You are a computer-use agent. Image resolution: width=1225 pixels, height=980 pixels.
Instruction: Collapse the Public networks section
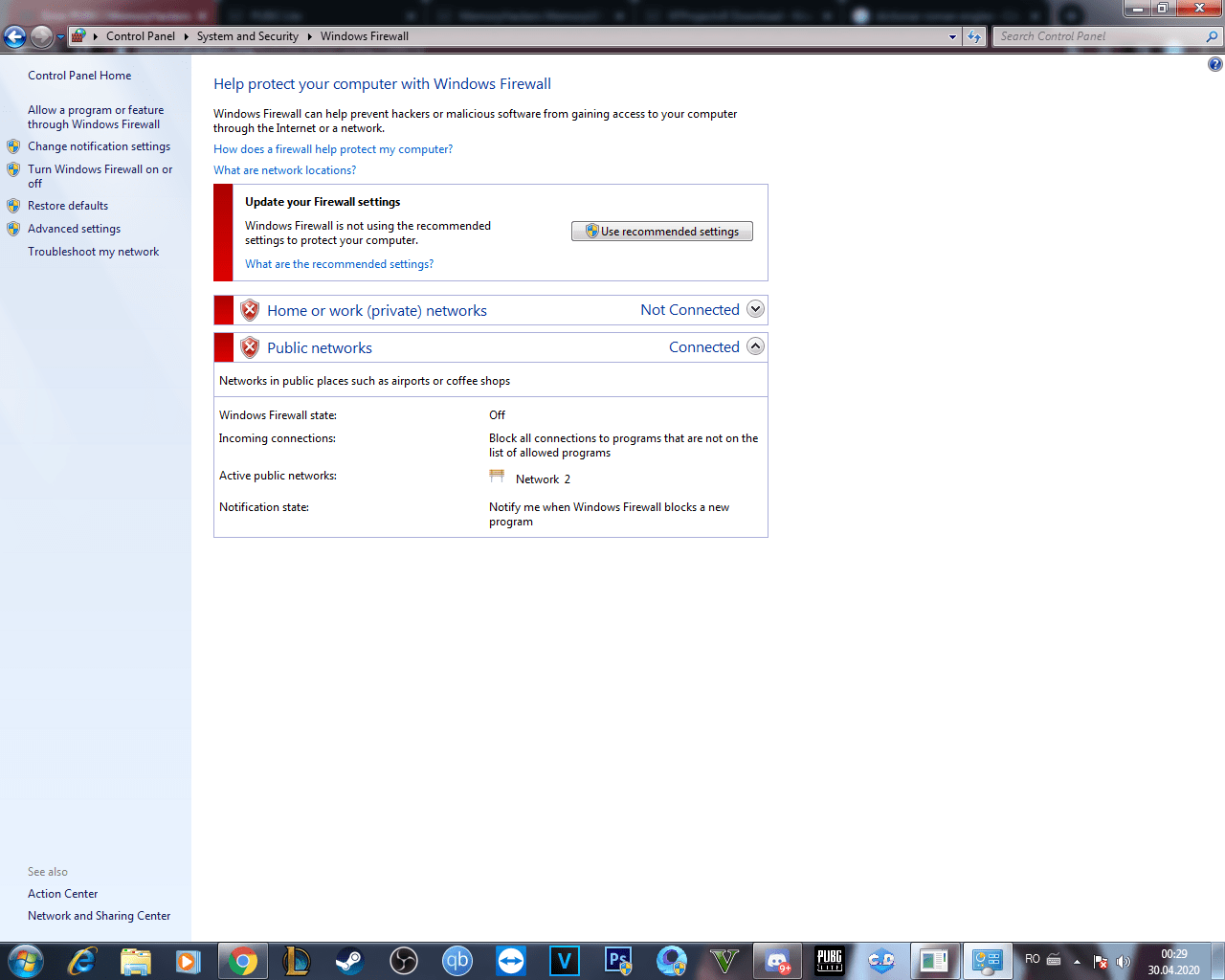pos(755,346)
